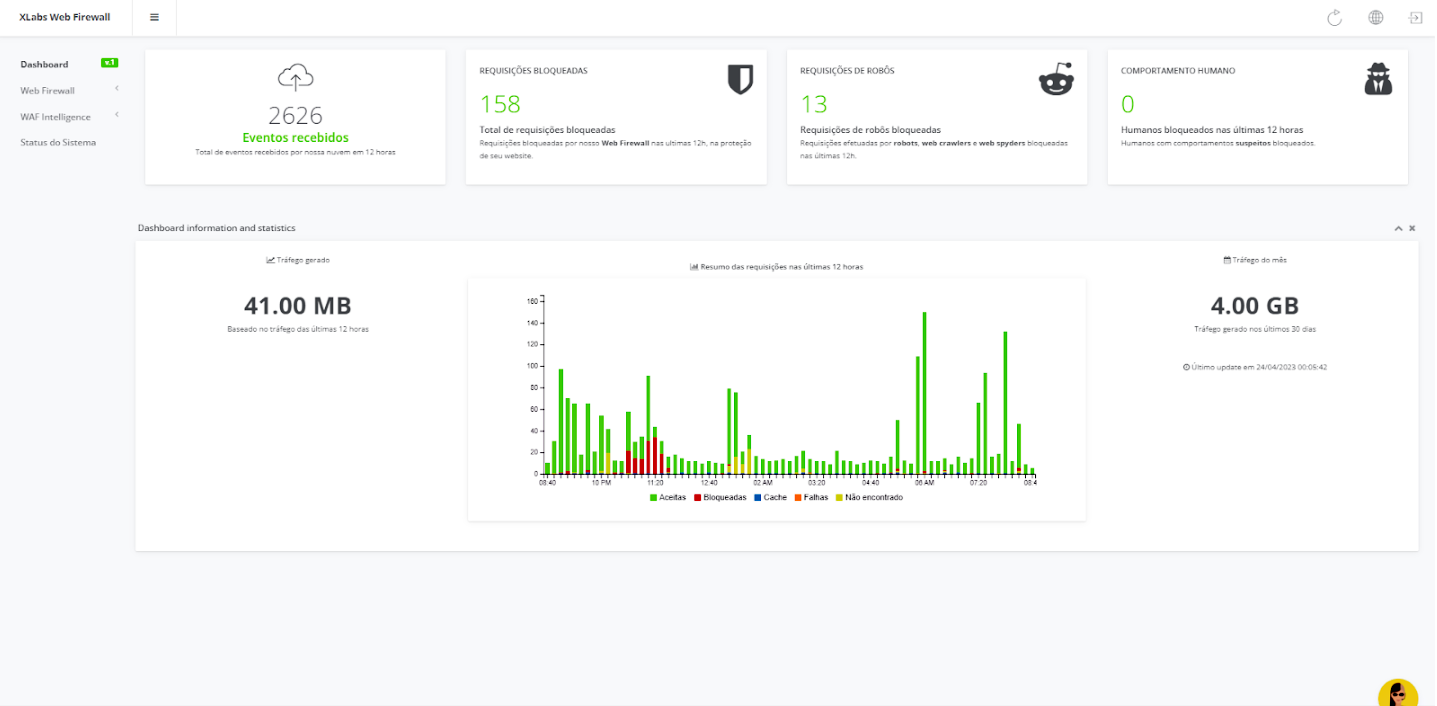The image size is (1437, 706).
Task: Collapse the Dashboard information and statistics panel
Action: point(1398,228)
